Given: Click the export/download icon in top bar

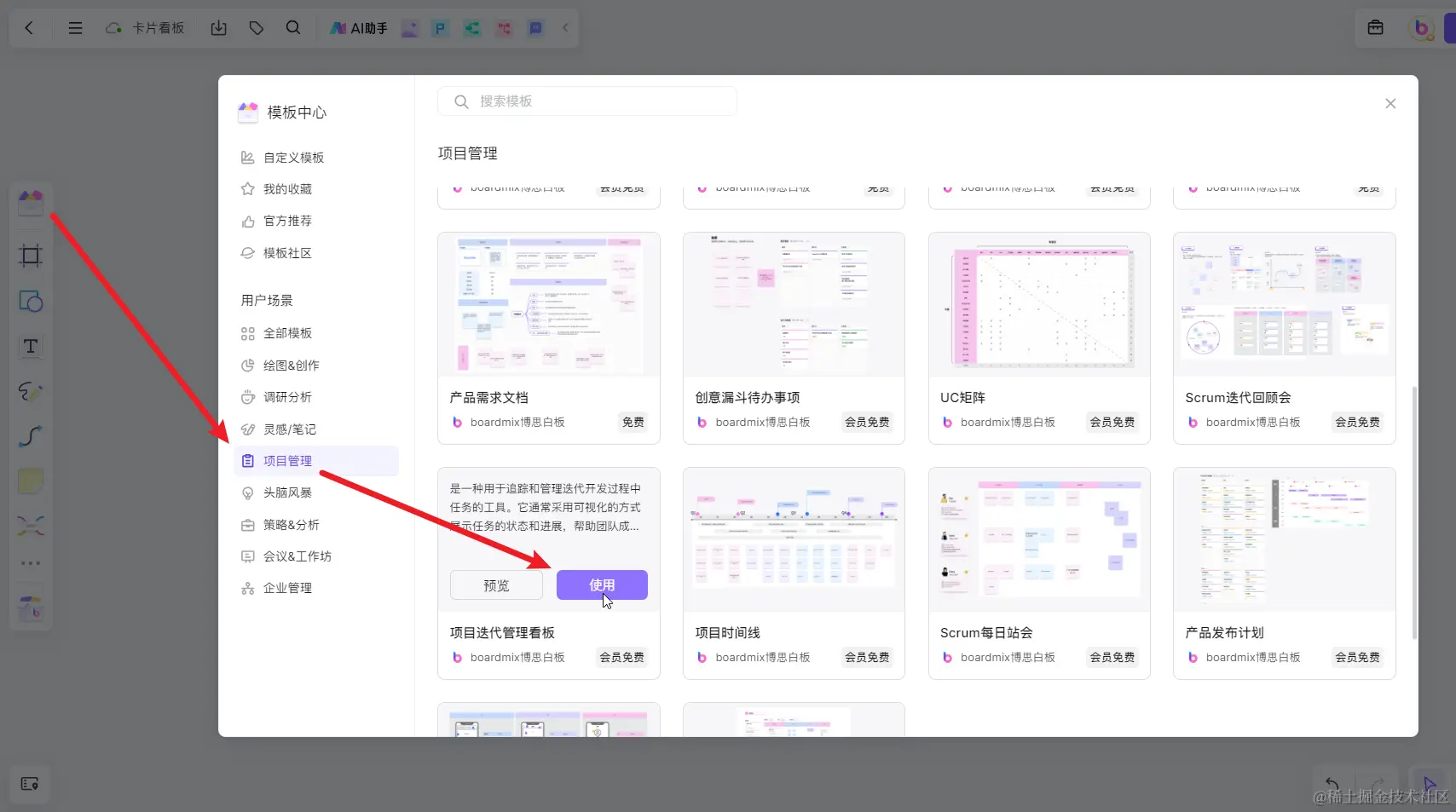Looking at the screenshot, I should point(218,27).
